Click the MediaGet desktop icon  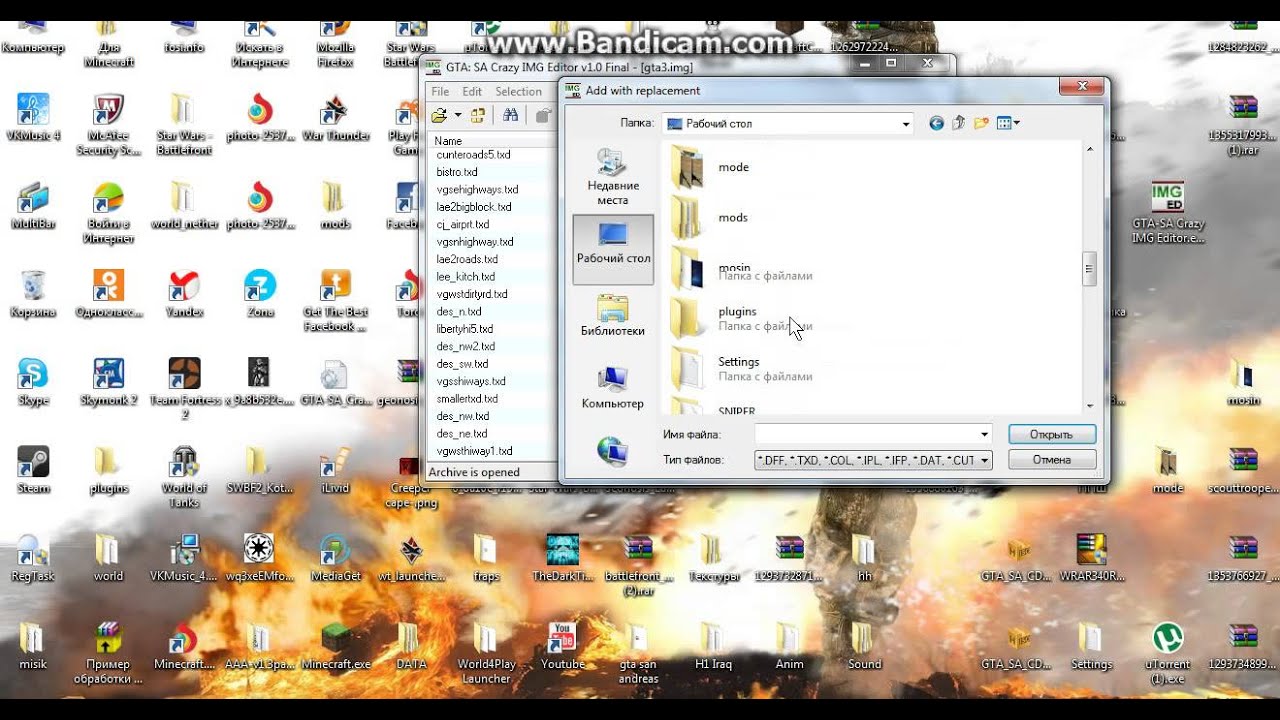(336, 558)
